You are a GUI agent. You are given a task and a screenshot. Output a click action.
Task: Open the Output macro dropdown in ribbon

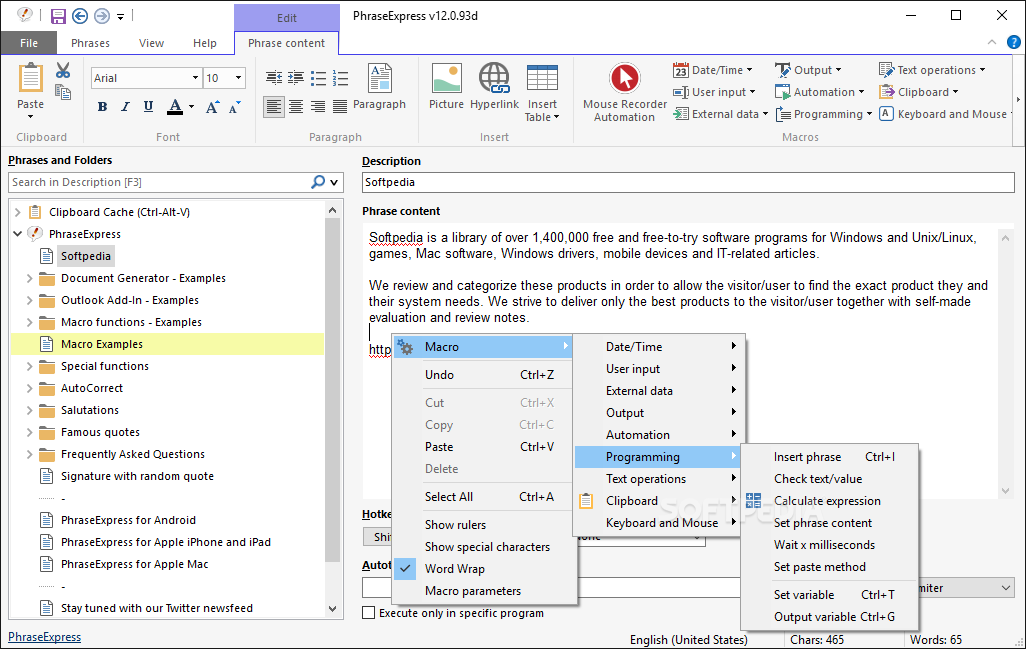tap(808, 70)
